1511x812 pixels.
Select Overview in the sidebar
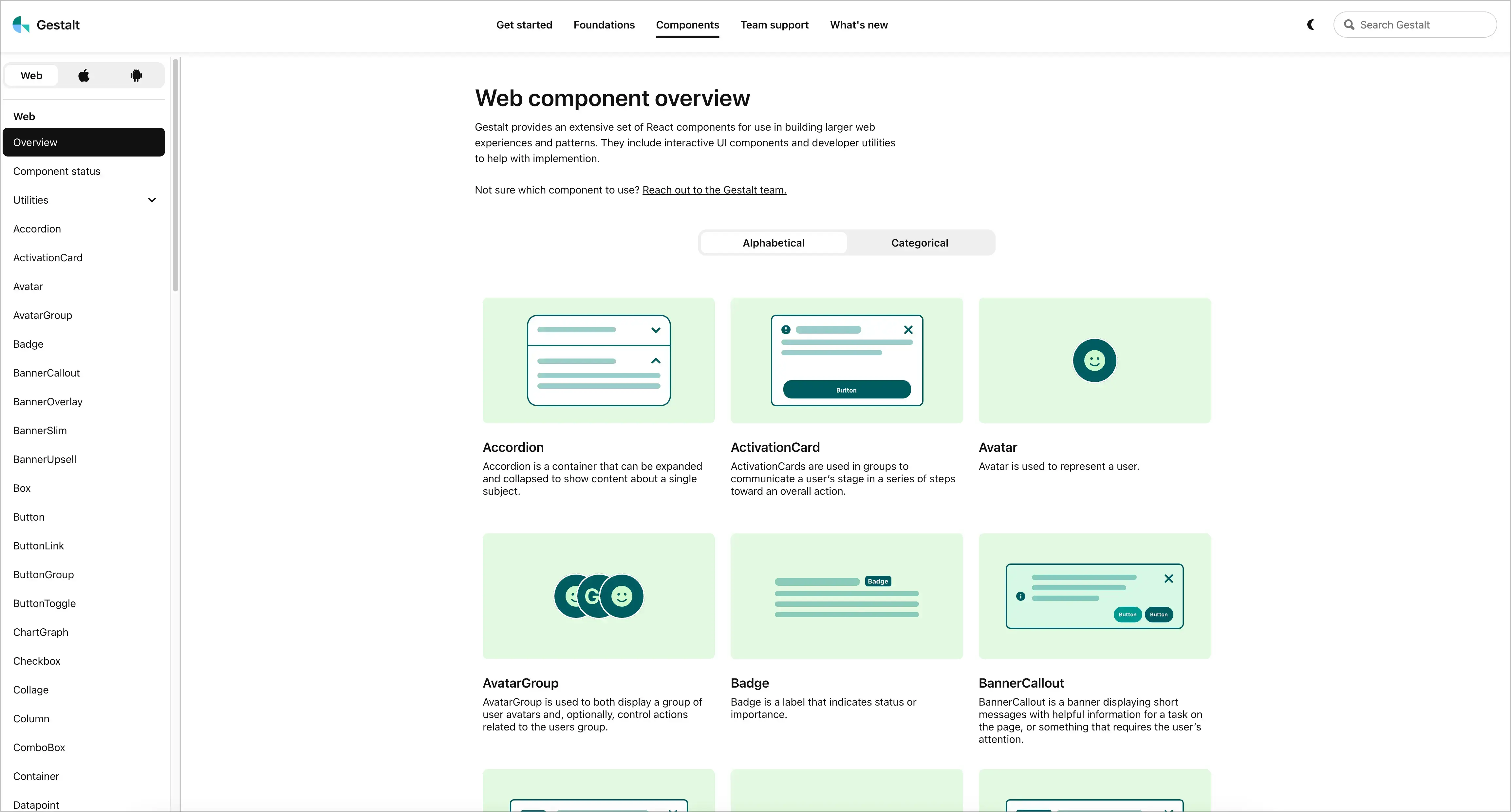pyautogui.click(x=84, y=142)
